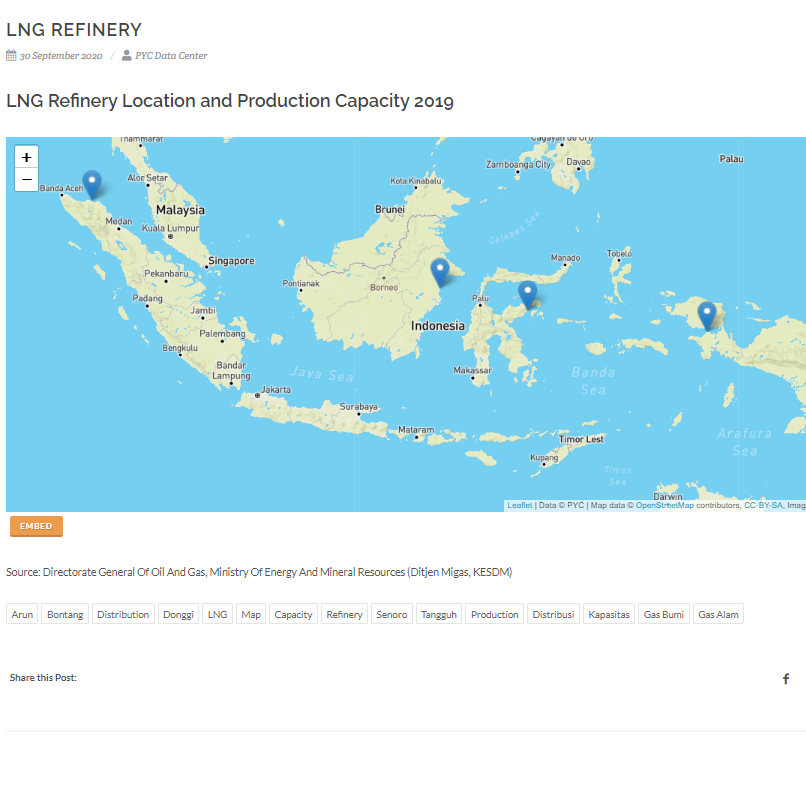Open the Senoro tag
Image resolution: width=806 pixels, height=806 pixels.
[392, 614]
